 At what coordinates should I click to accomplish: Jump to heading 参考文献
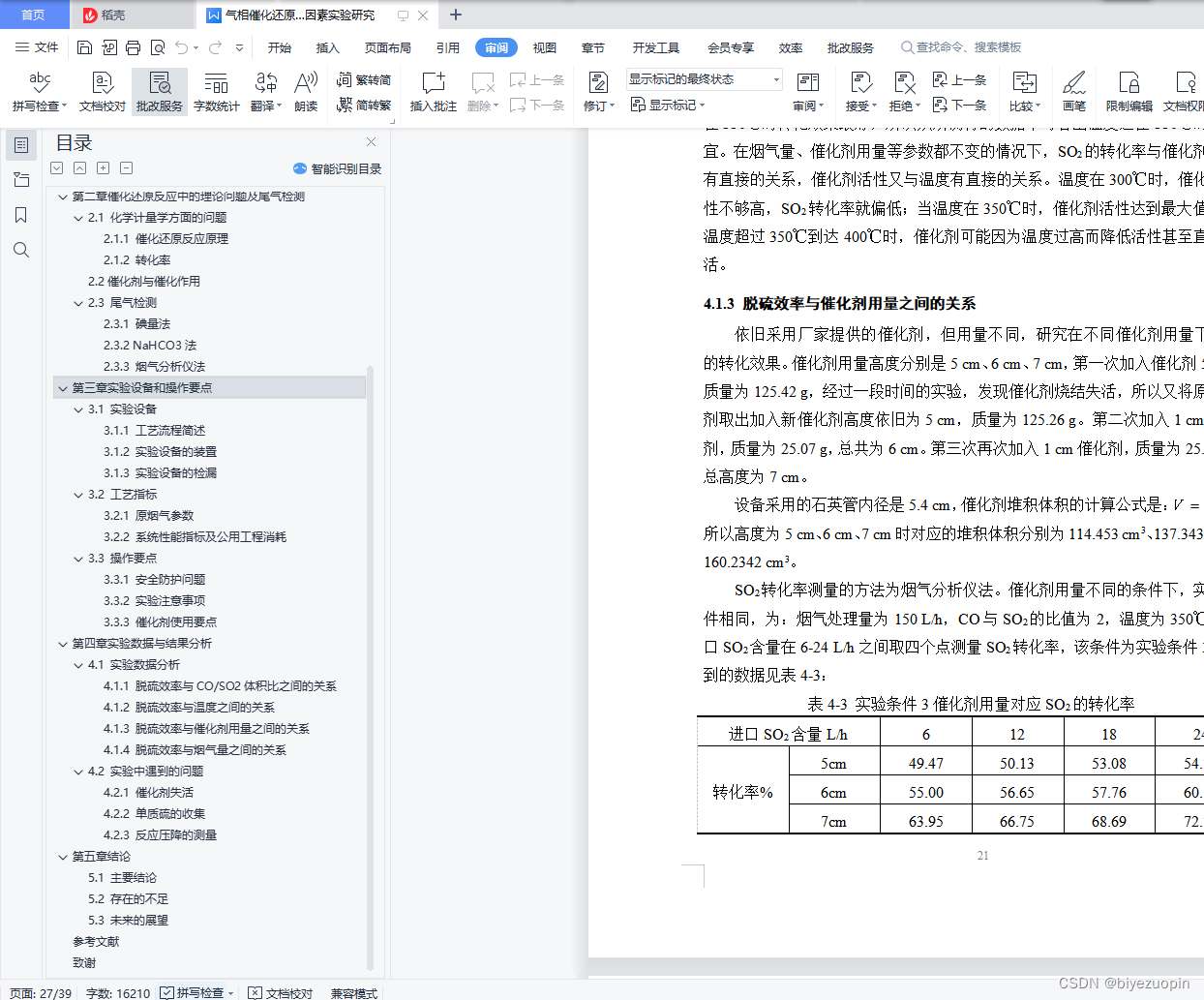[96, 942]
